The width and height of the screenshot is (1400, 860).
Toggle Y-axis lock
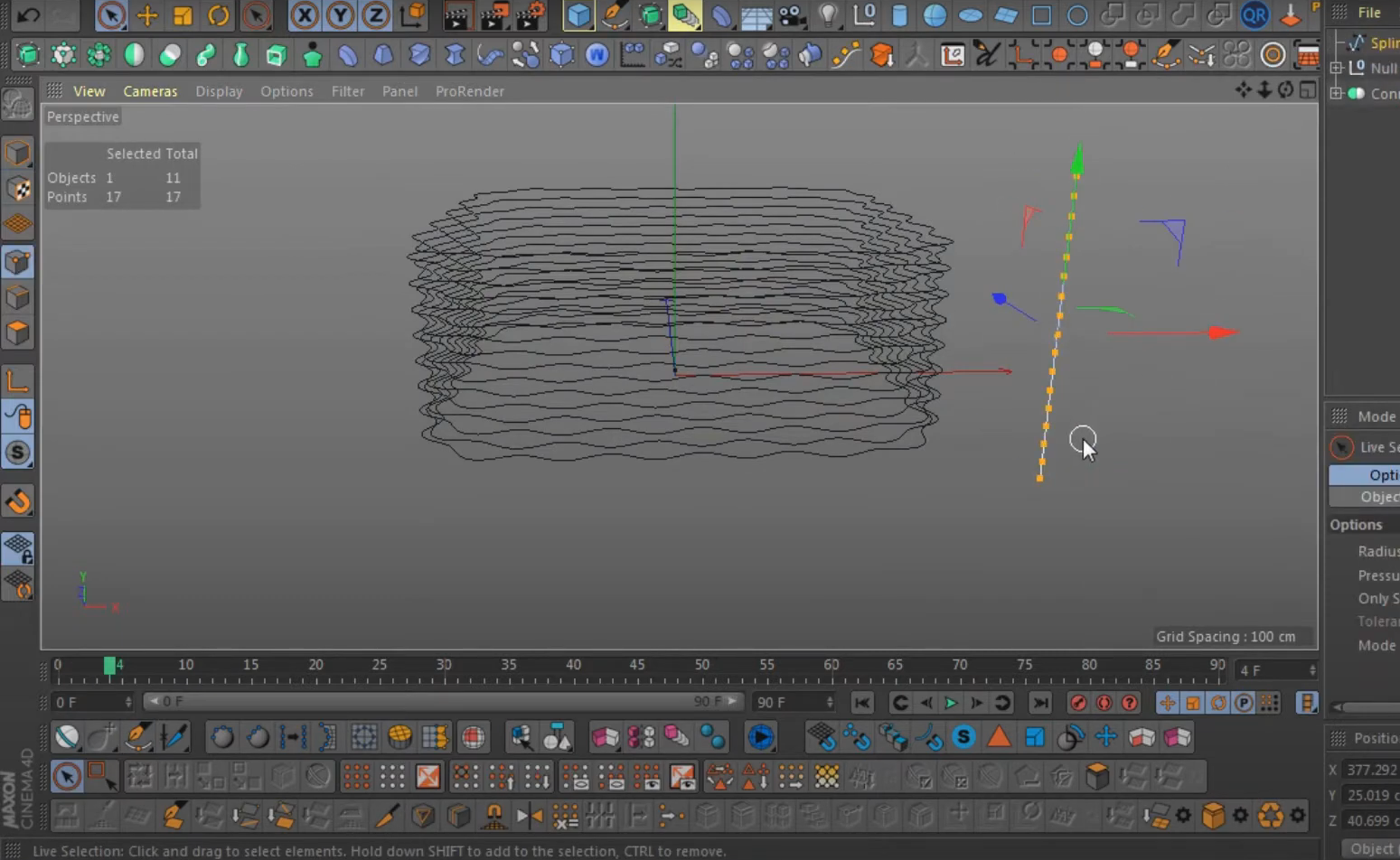(340, 15)
